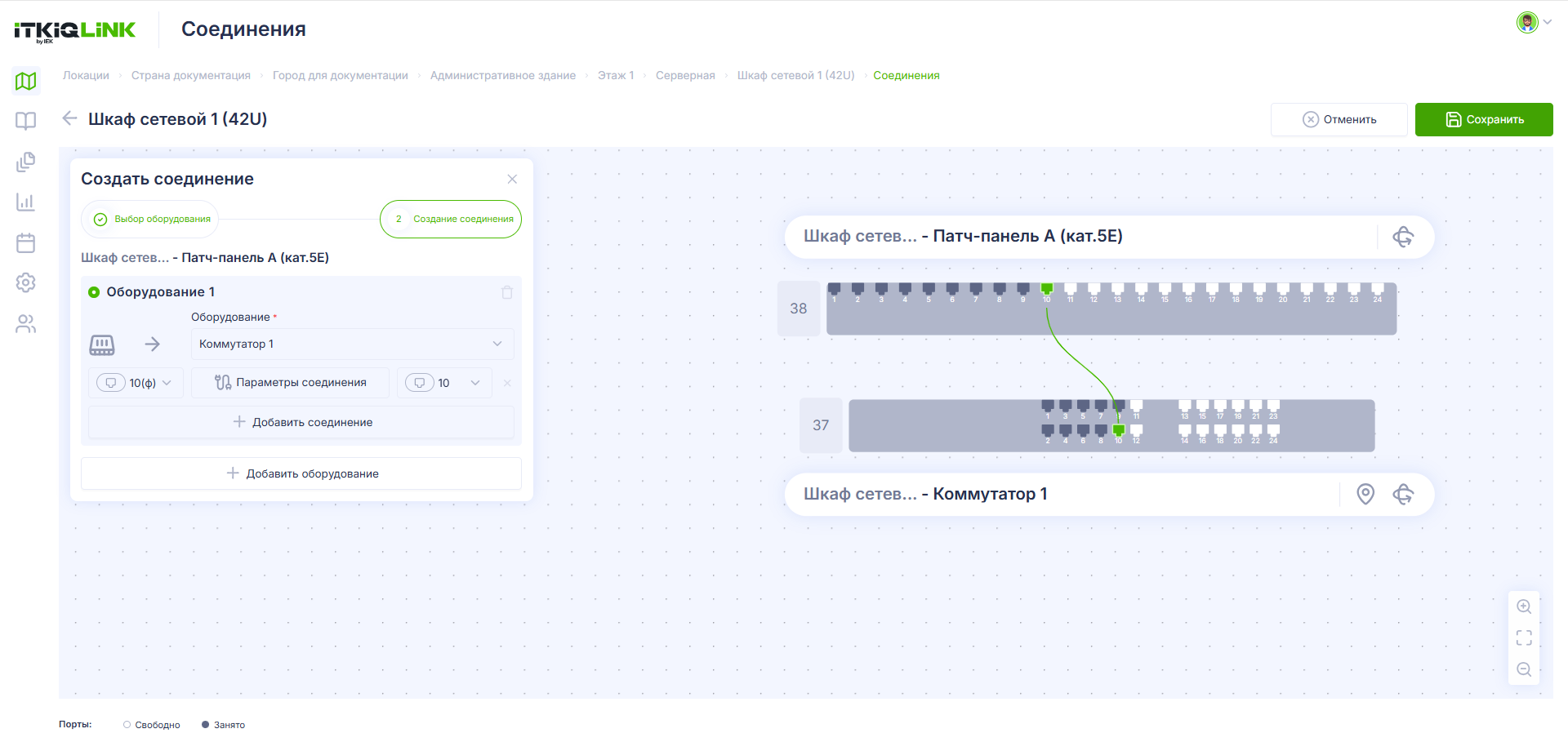This screenshot has height=751, width=1568.
Task: Open the users sidebar icon
Action: pos(26,323)
